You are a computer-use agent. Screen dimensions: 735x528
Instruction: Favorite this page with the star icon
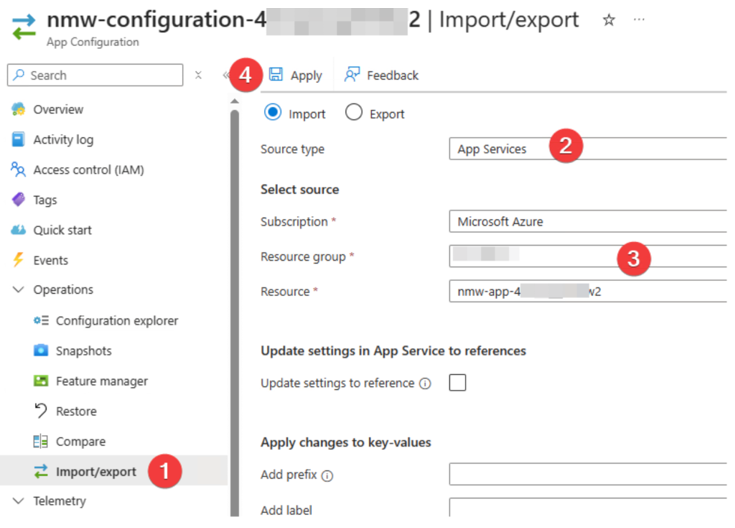click(x=608, y=20)
